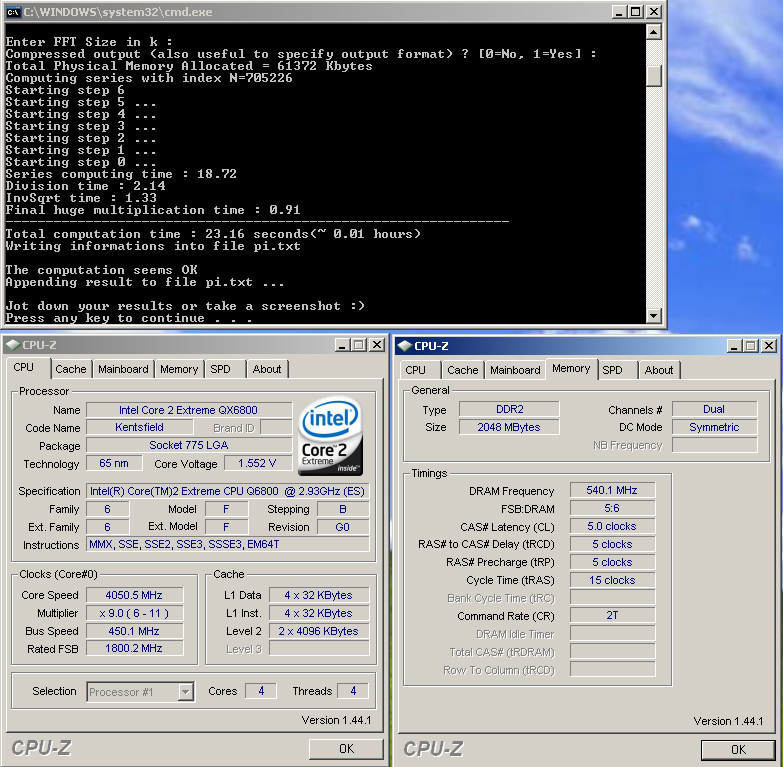Click the DRAM Frequency 540.1 MHz value
Screen dimensions: 783x767
click(x=612, y=490)
